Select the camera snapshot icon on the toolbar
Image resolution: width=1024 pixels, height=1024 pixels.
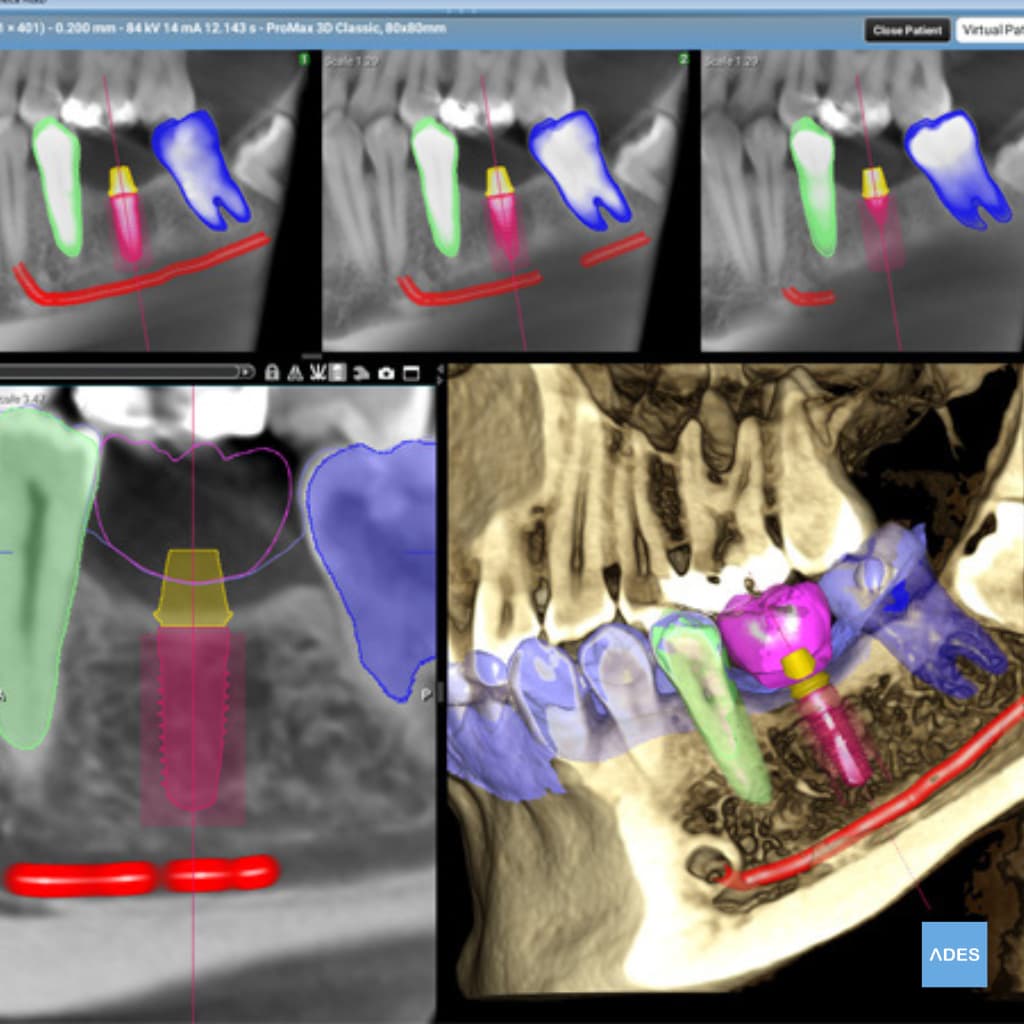pos(385,372)
